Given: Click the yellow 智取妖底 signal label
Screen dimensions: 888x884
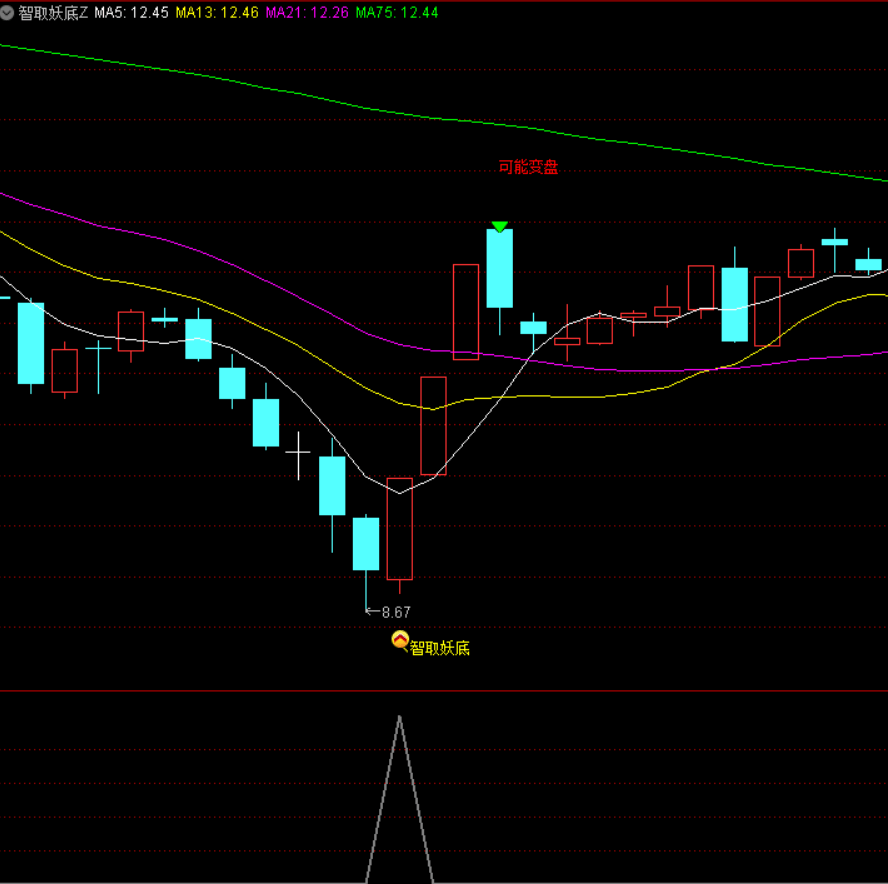Looking at the screenshot, I should [440, 648].
